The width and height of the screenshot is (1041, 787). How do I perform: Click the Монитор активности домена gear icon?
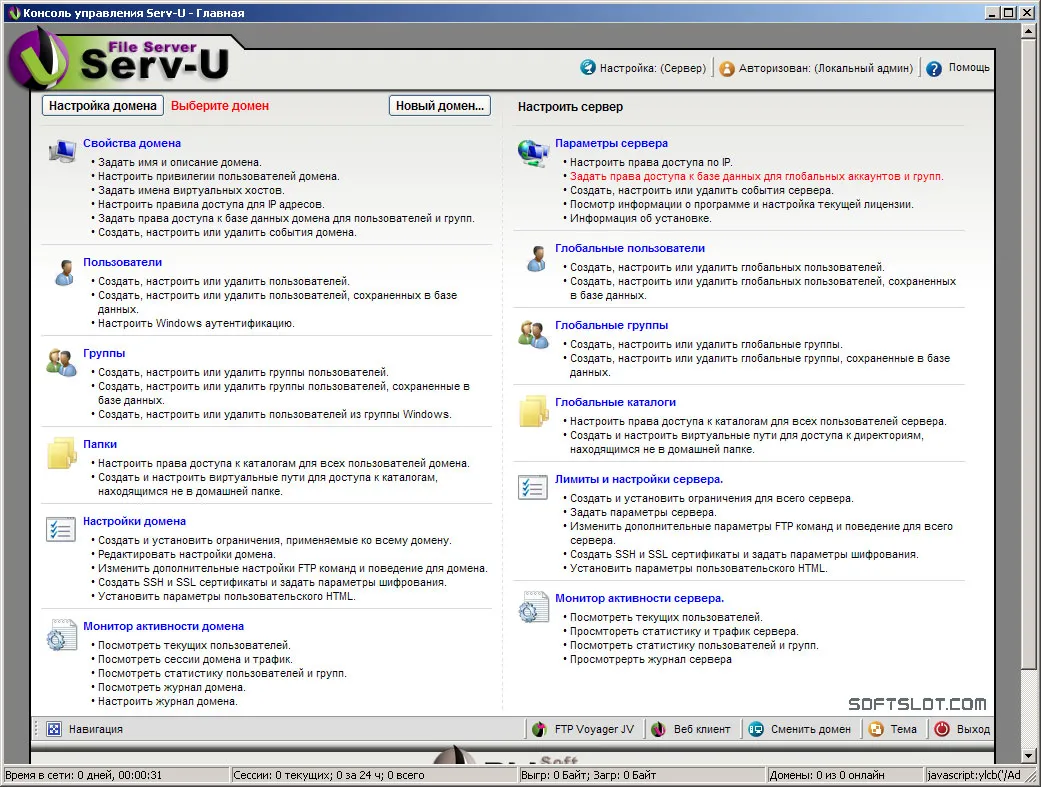click(x=61, y=634)
